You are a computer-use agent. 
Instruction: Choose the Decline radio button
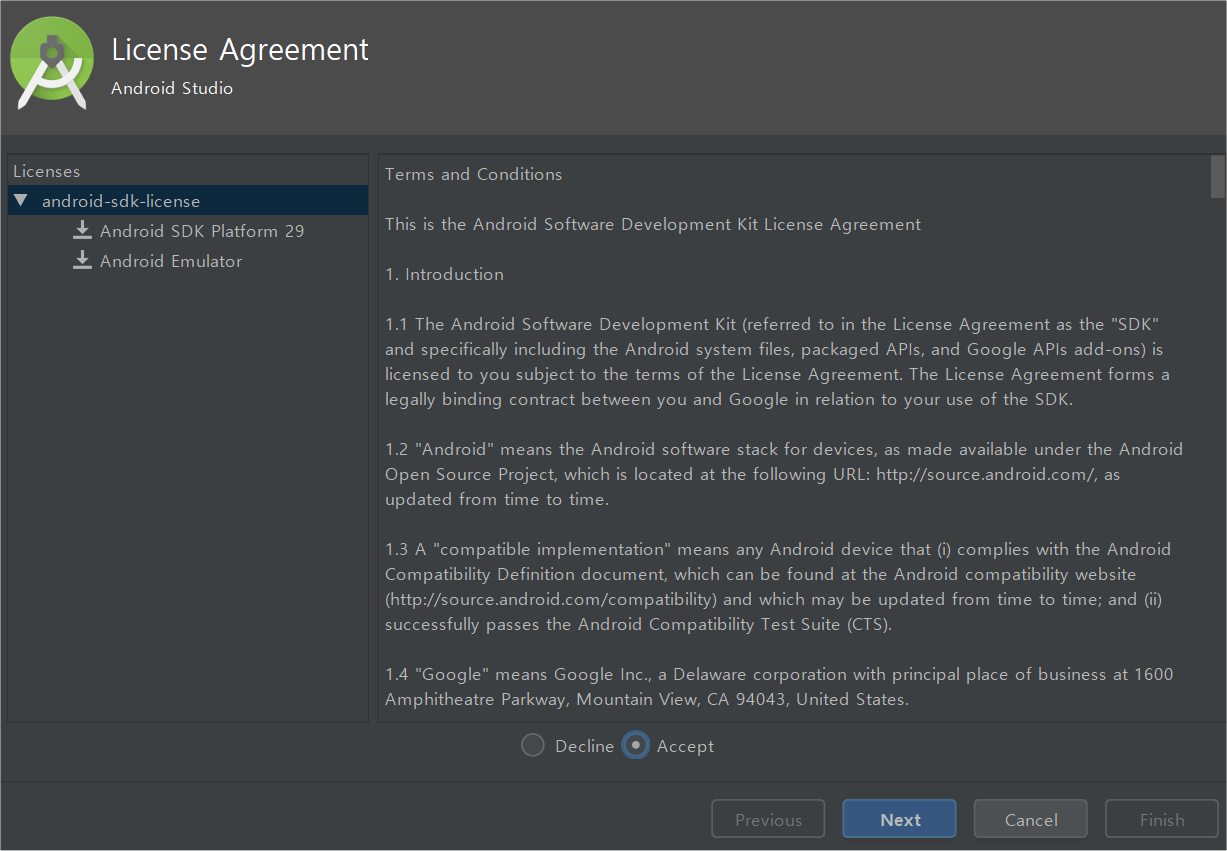point(533,746)
